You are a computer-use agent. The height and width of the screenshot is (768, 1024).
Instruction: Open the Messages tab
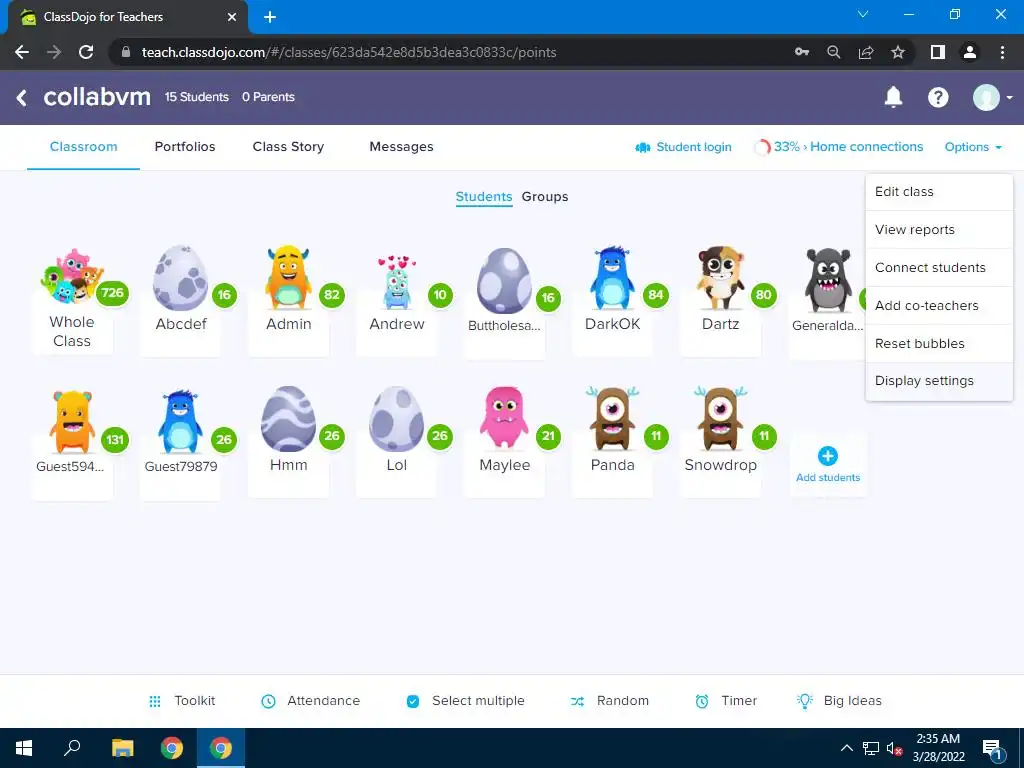[401, 147]
